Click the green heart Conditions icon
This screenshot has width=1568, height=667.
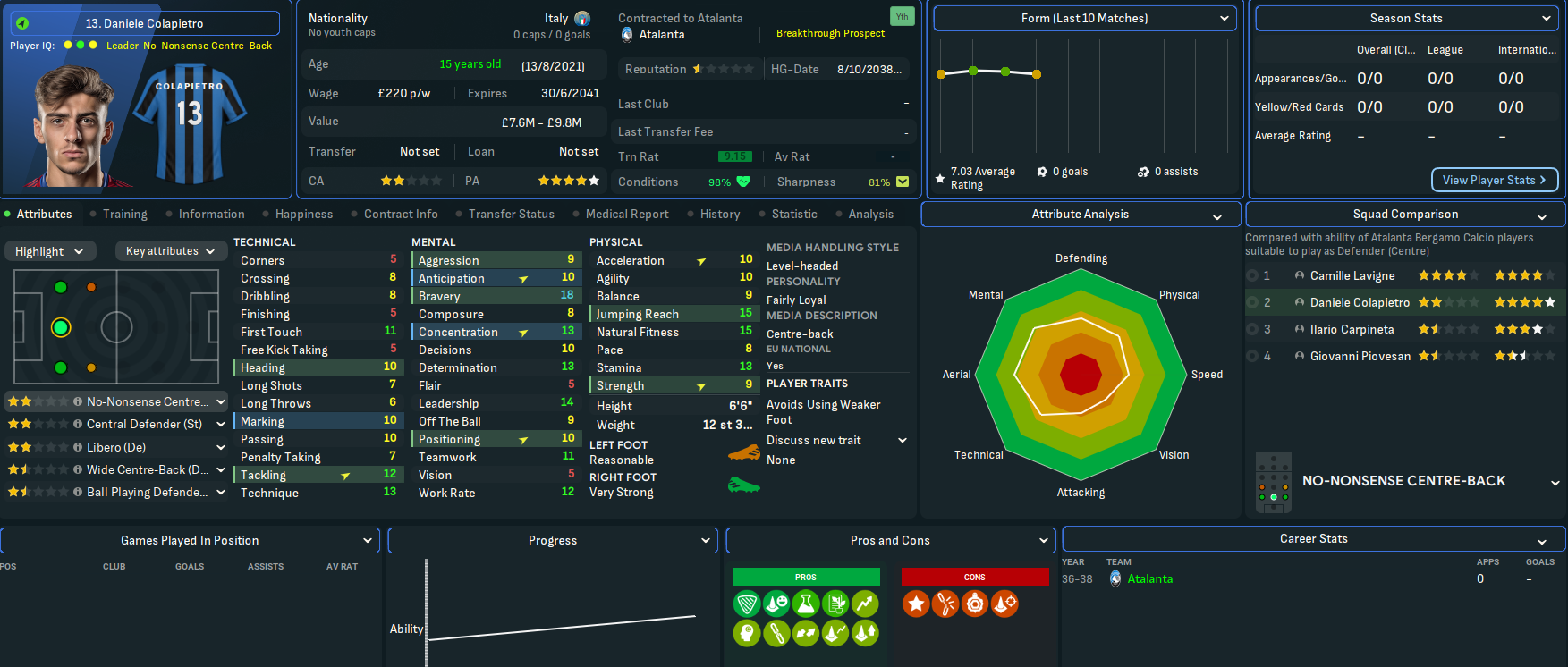click(743, 182)
